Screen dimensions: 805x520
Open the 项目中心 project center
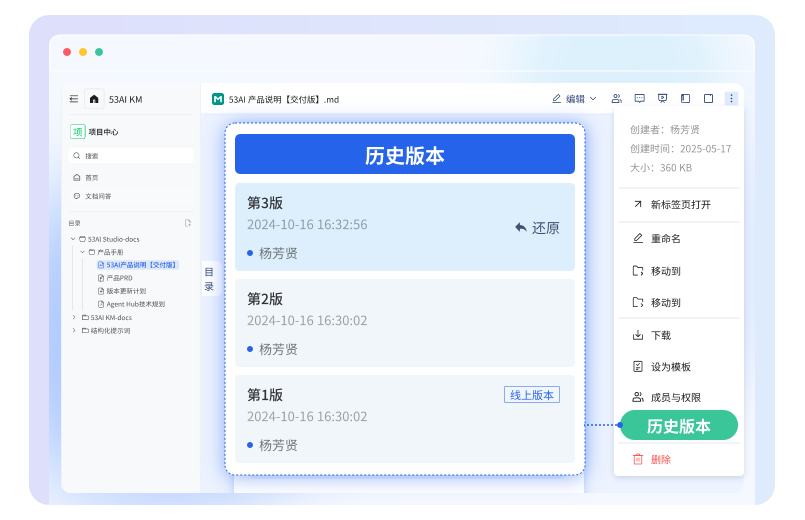tap(94, 132)
